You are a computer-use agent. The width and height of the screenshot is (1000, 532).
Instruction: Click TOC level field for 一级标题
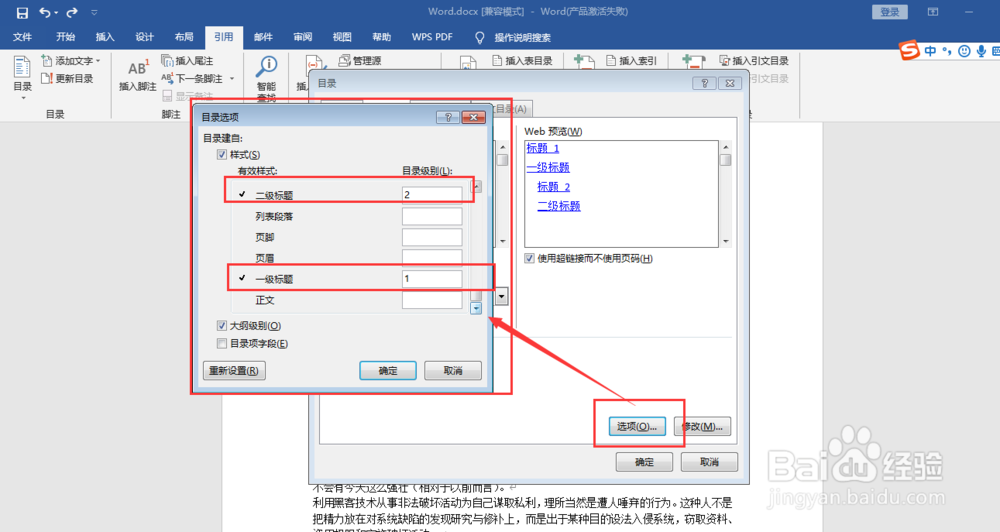click(x=432, y=279)
